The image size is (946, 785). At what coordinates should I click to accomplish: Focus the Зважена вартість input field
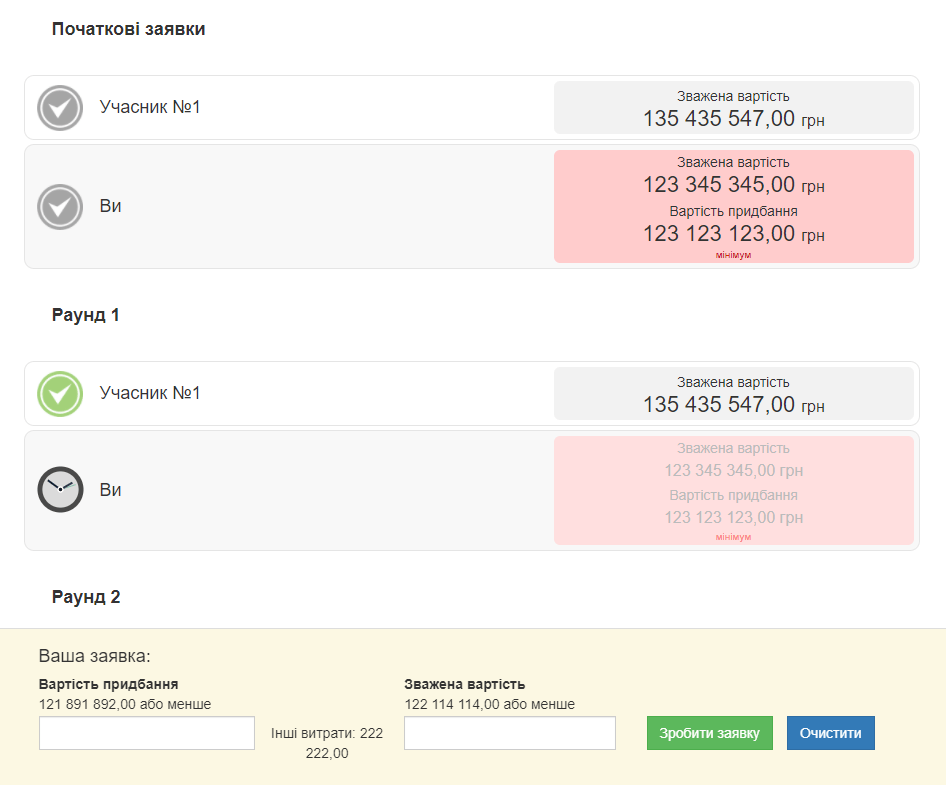509,733
